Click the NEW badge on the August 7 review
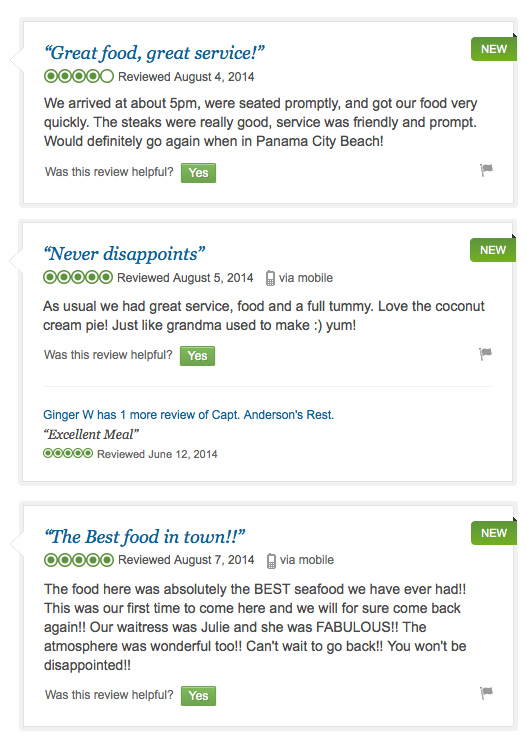Image resolution: width=527 pixels, height=753 pixels. tap(494, 533)
